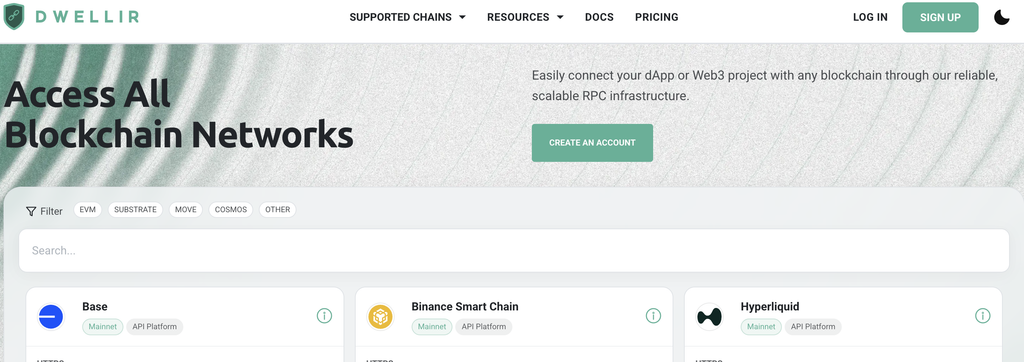Click the Sign Up button
The height and width of the screenshot is (362, 1024).
pos(940,18)
